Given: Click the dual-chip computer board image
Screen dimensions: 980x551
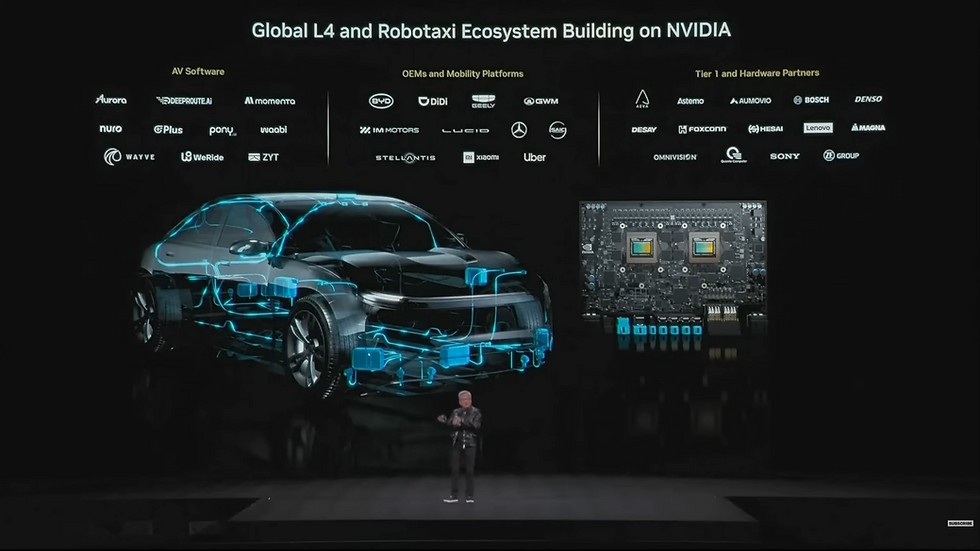Looking at the screenshot, I should pos(673,270).
